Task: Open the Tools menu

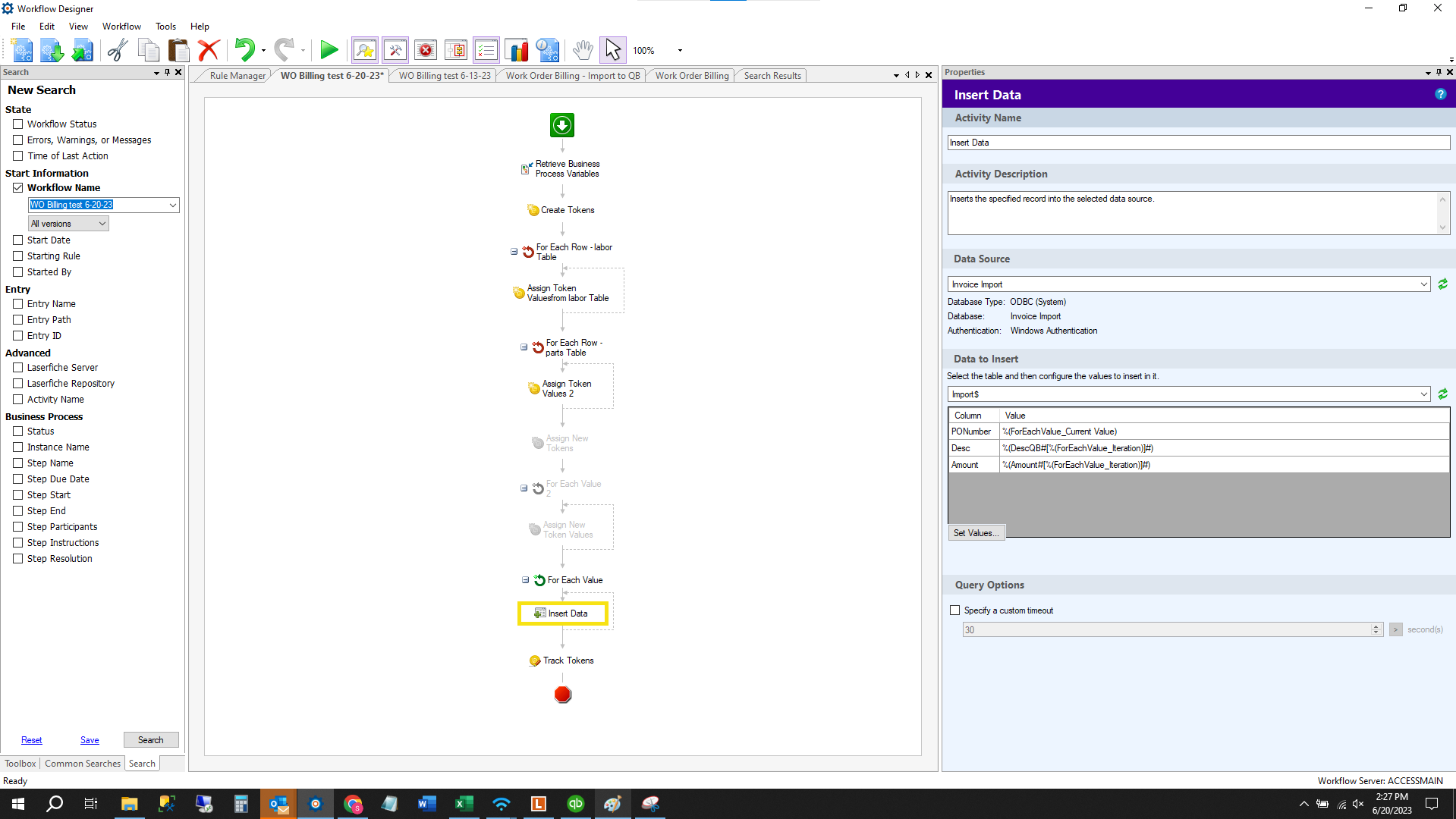Action: pos(165,27)
